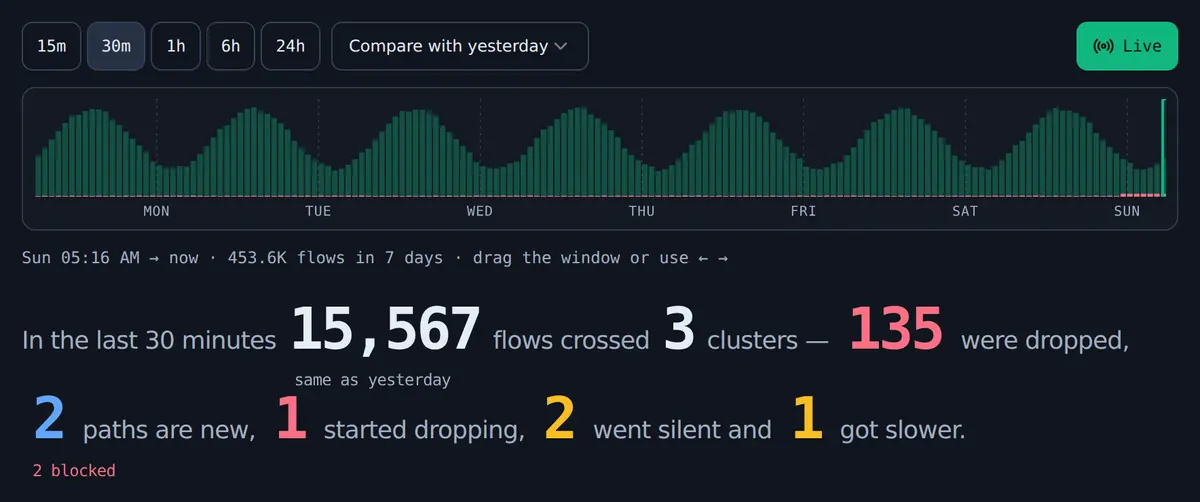Click the selected window handle at timeline end

pyautogui.click(x=1163, y=148)
